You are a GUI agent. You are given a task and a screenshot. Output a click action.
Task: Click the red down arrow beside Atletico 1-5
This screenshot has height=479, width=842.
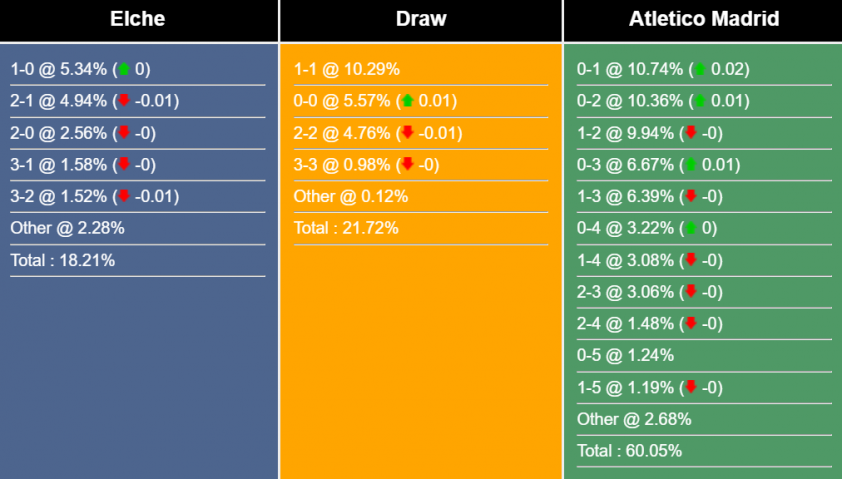click(x=690, y=387)
